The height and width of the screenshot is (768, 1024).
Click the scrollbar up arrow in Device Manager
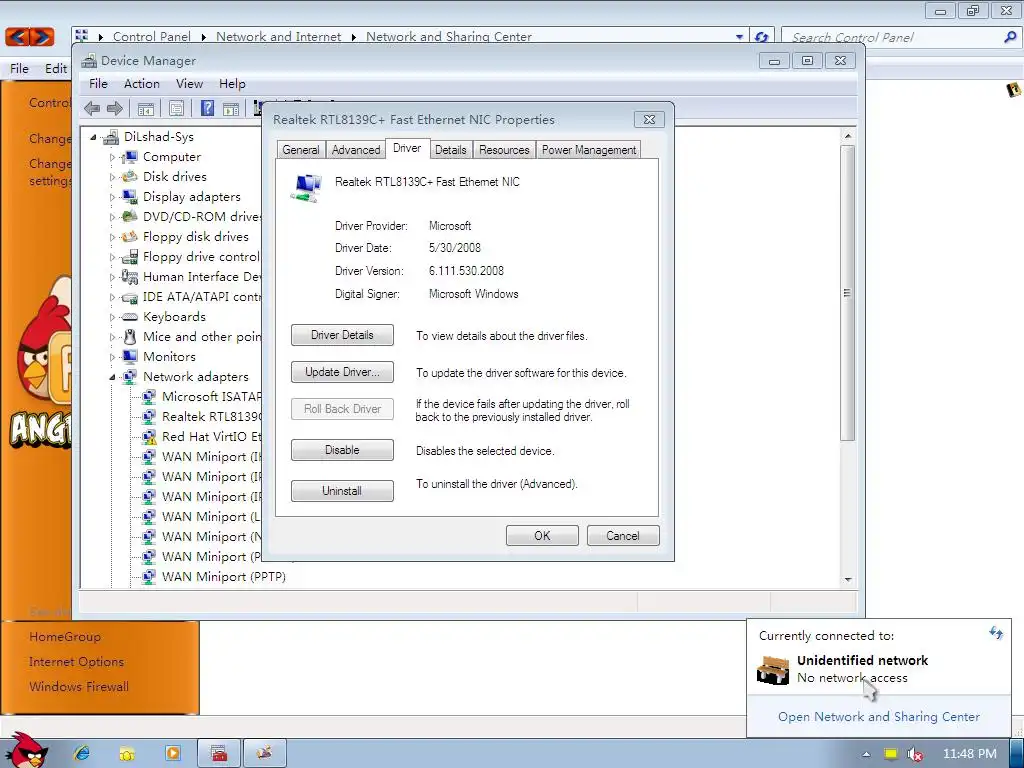(x=848, y=136)
